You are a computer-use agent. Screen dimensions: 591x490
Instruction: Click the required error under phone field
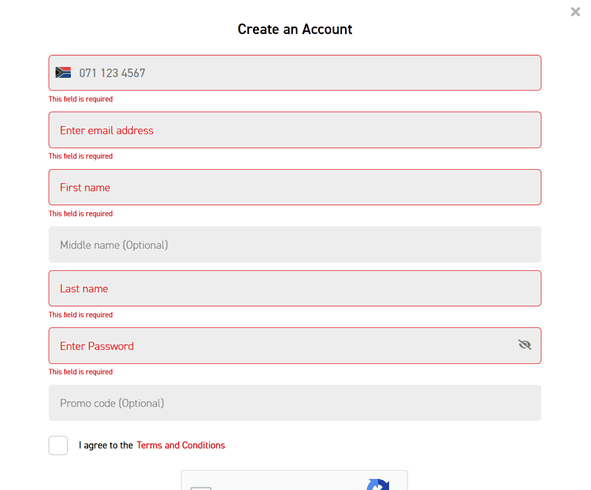click(81, 99)
